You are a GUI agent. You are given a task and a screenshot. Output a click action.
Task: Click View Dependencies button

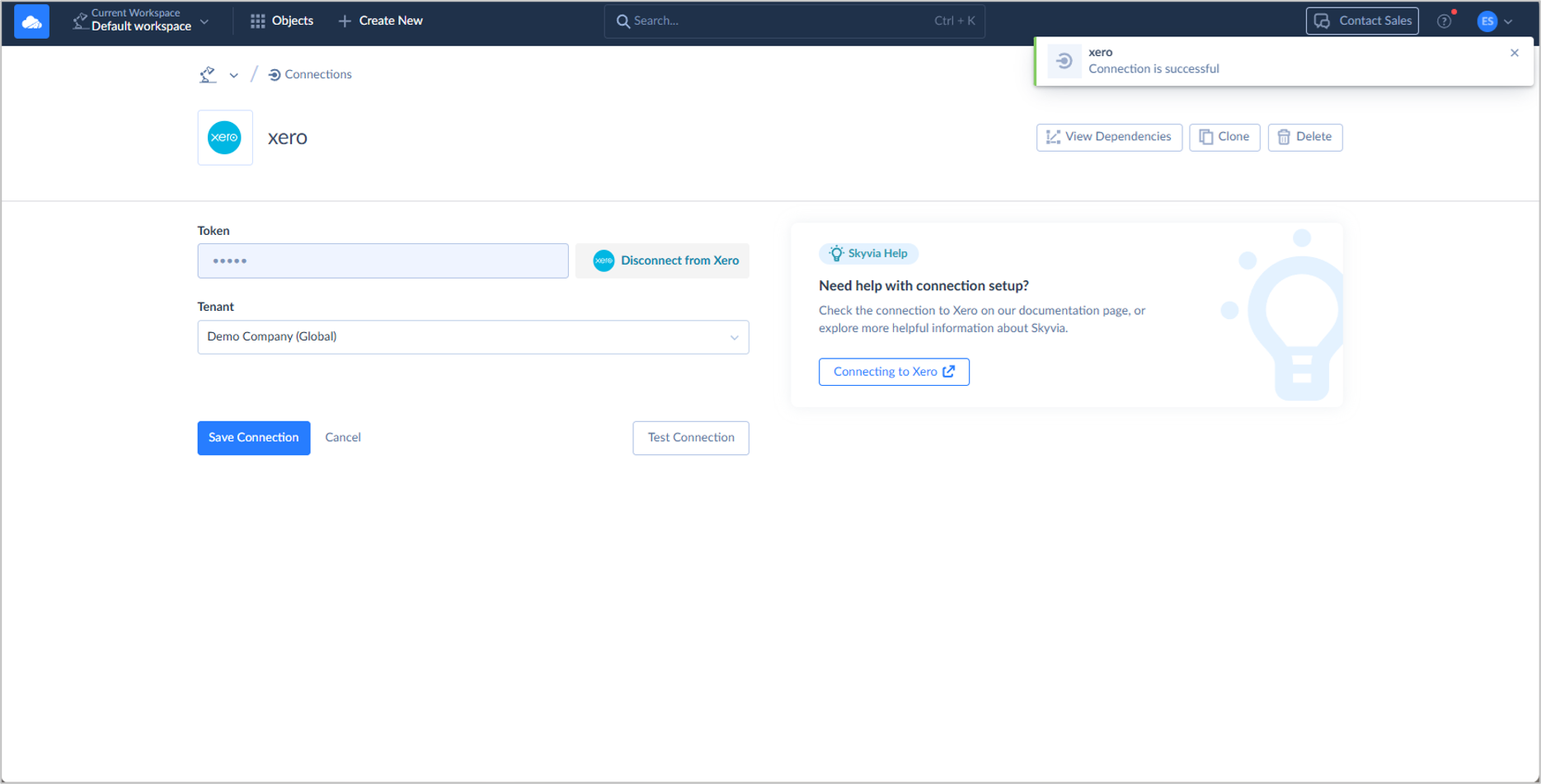click(x=1109, y=137)
